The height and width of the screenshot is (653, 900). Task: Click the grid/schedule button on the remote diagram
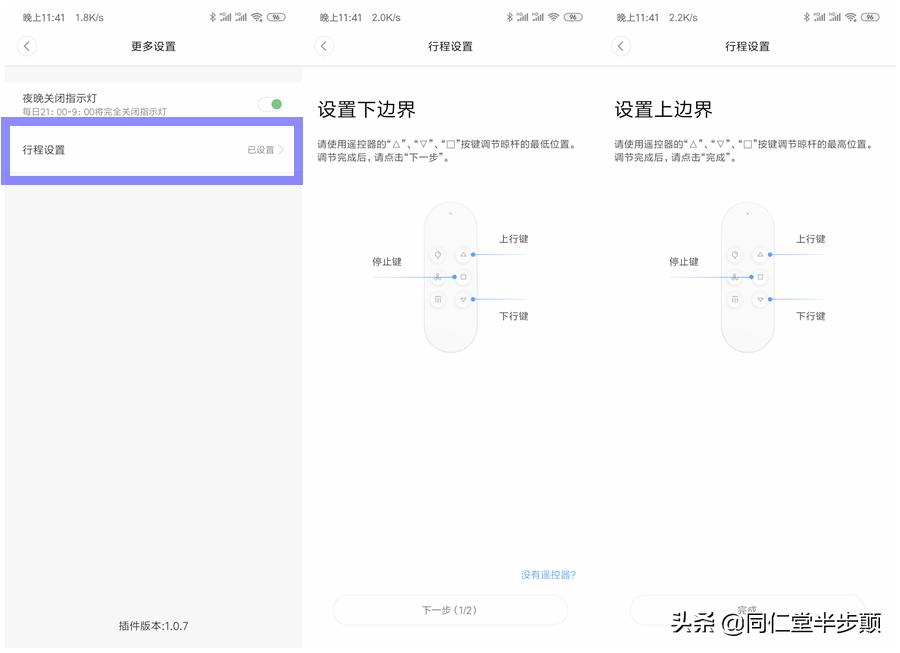click(x=438, y=299)
